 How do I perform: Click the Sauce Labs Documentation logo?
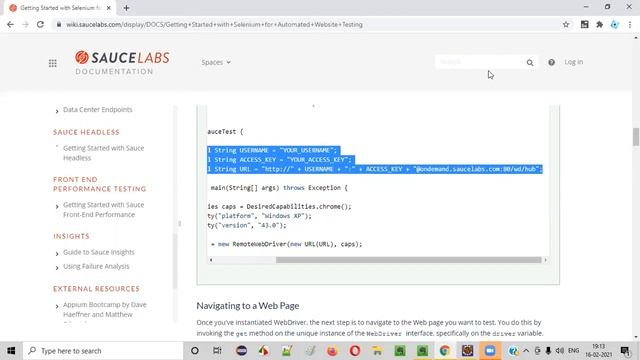[x=122, y=62]
